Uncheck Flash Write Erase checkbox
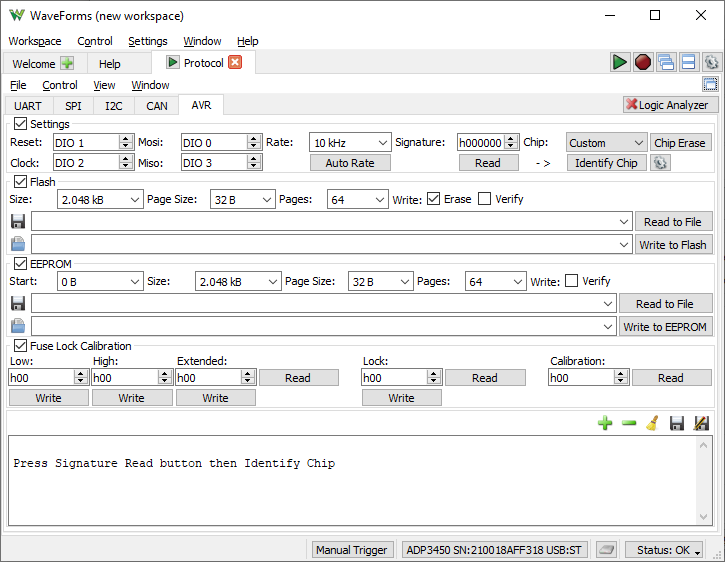725x562 pixels. point(433,199)
